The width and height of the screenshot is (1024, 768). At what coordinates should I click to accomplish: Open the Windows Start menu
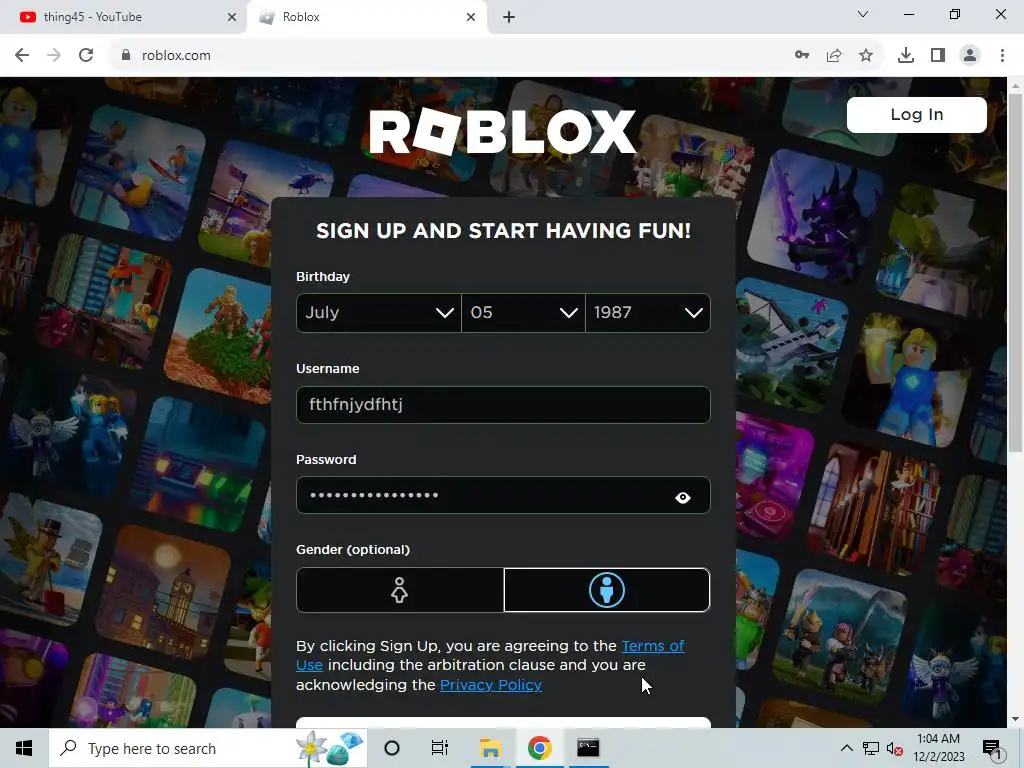(x=24, y=748)
